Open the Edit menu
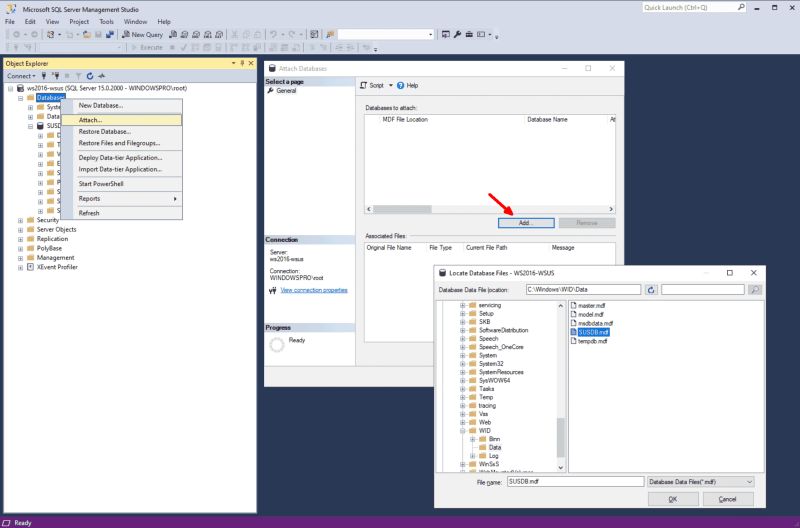The image size is (800, 528). pos(30,21)
